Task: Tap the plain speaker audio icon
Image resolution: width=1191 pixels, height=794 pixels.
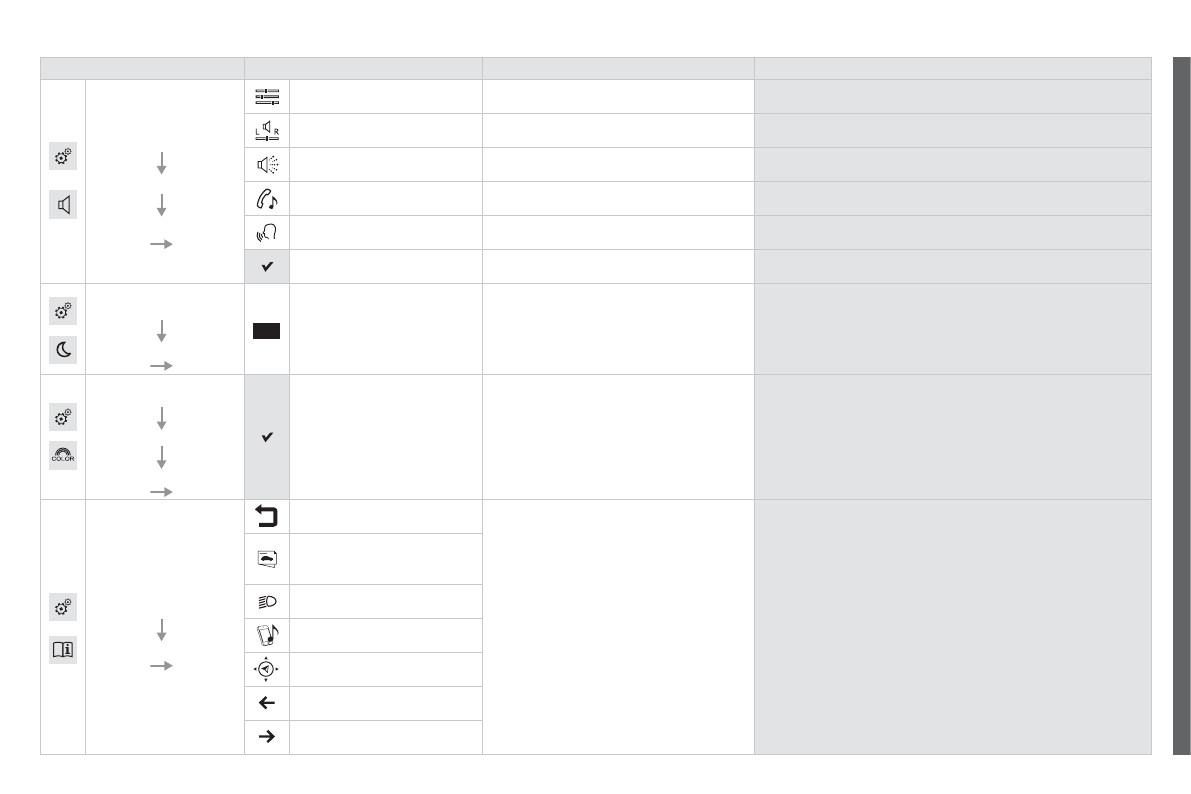Action: 63,206
